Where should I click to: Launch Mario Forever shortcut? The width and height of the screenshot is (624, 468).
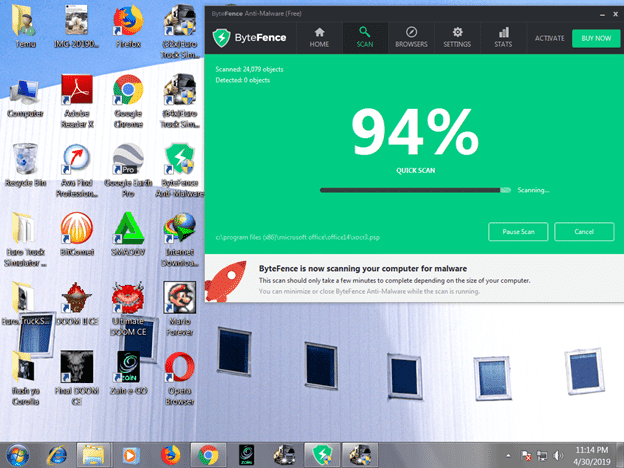pyautogui.click(x=180, y=308)
